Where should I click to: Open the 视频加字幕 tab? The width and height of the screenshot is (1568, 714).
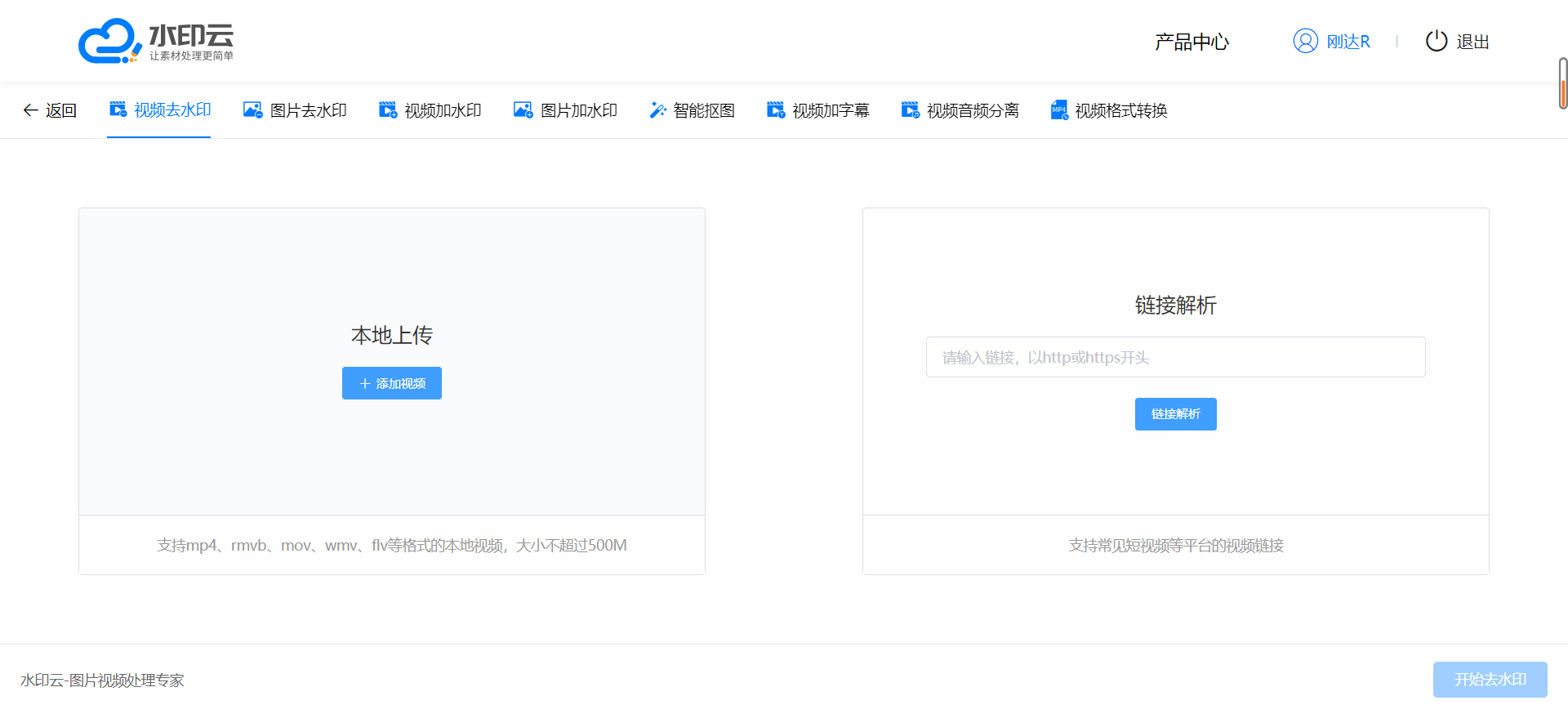click(x=817, y=110)
